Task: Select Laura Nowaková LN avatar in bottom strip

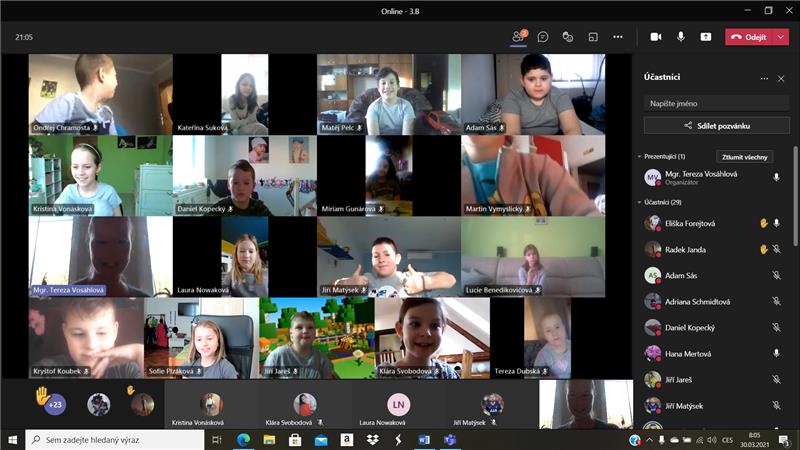Action: click(x=398, y=405)
